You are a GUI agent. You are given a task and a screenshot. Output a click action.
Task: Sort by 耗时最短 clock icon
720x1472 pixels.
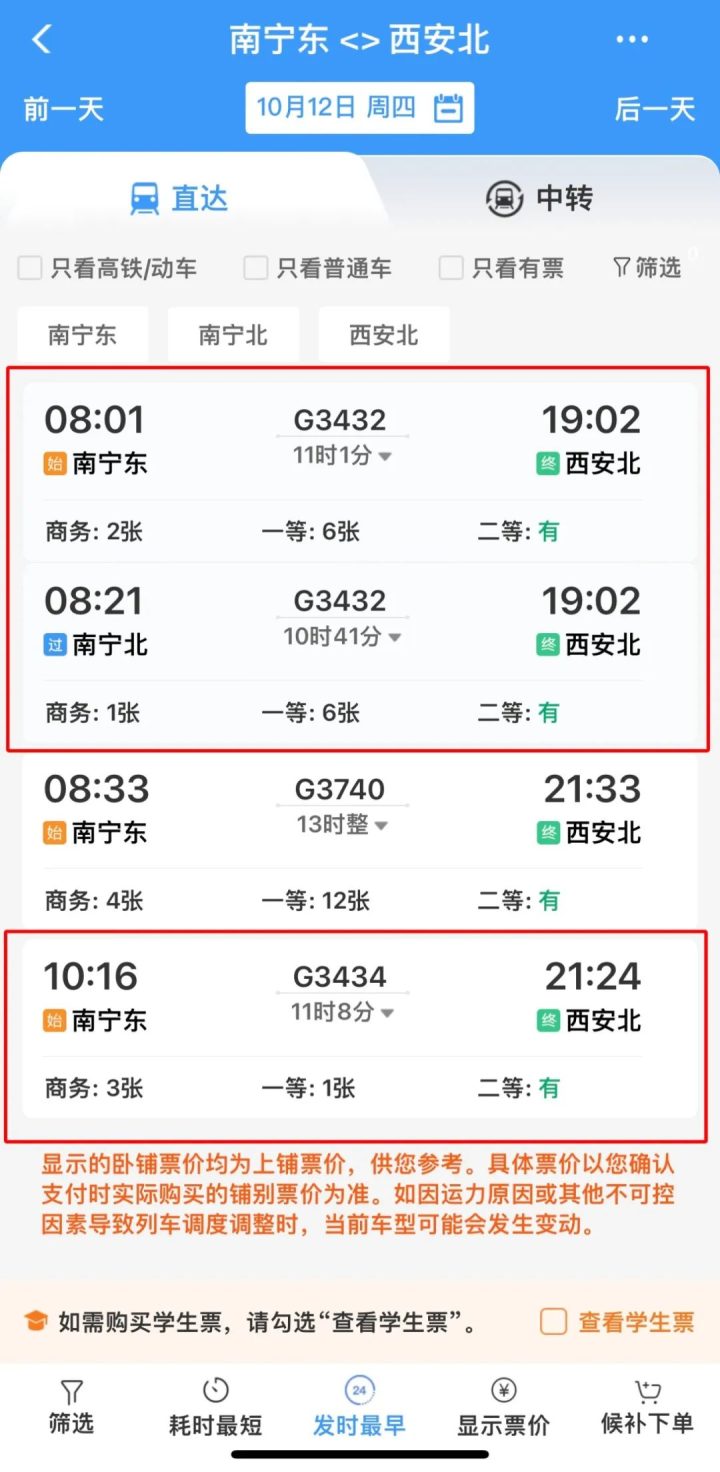tap(215, 1390)
